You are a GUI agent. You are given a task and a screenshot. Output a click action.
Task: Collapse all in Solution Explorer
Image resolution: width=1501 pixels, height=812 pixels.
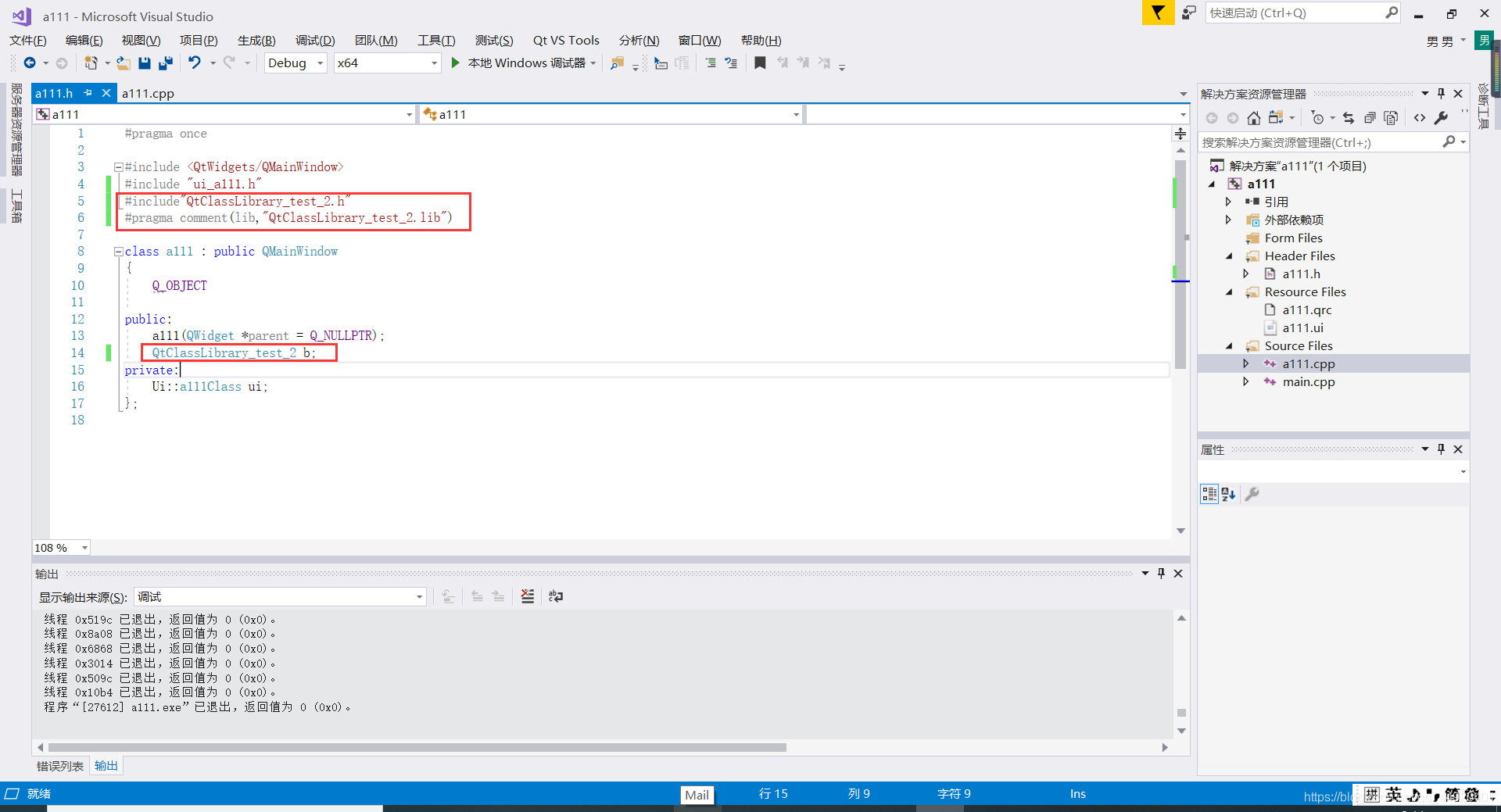click(x=1370, y=118)
